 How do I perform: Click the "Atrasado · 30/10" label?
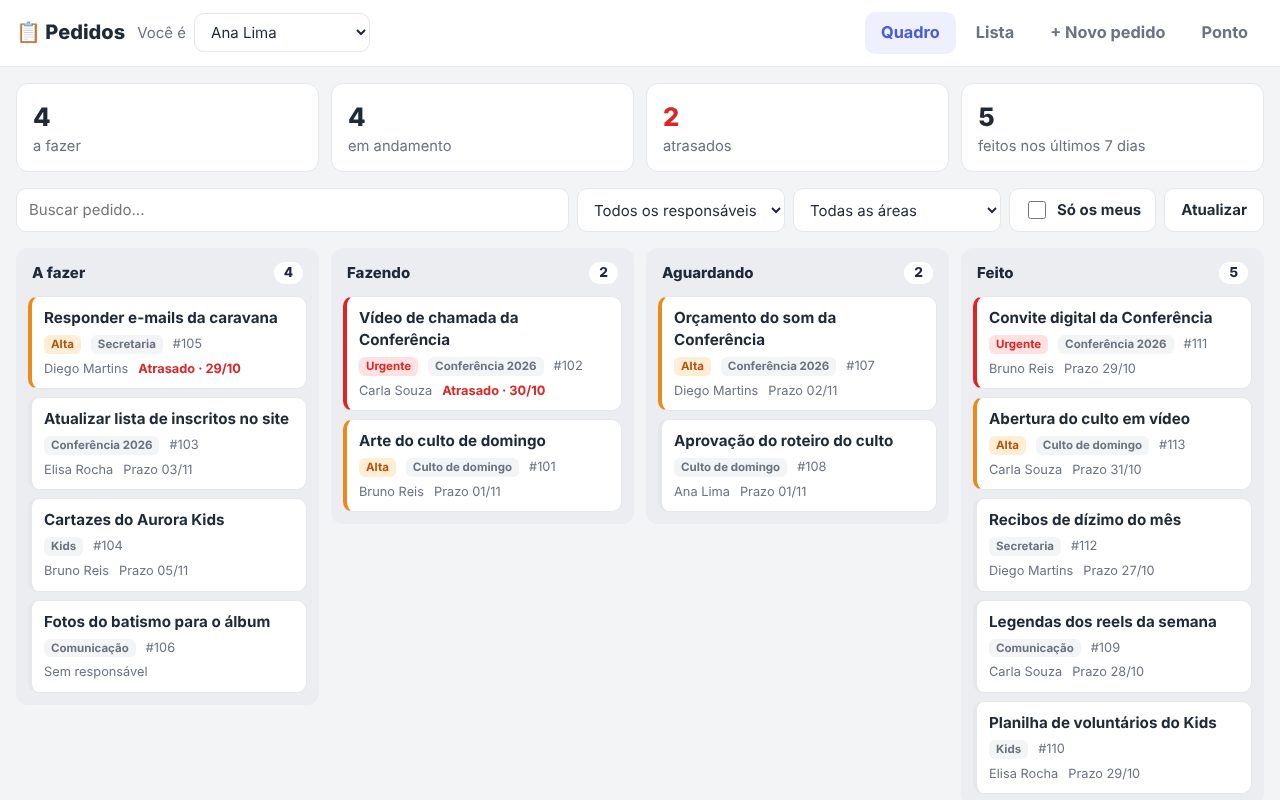pos(494,390)
